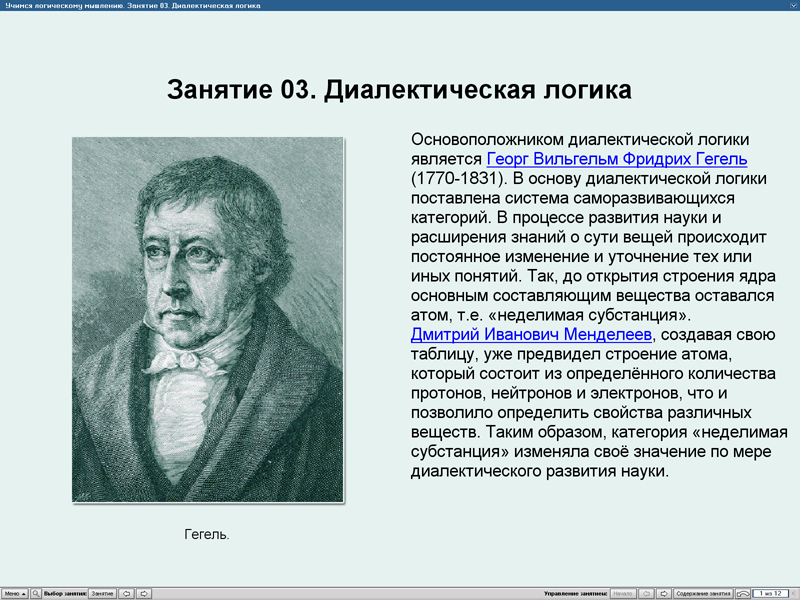Click the small arrow at far right of status bar

(x=796, y=592)
